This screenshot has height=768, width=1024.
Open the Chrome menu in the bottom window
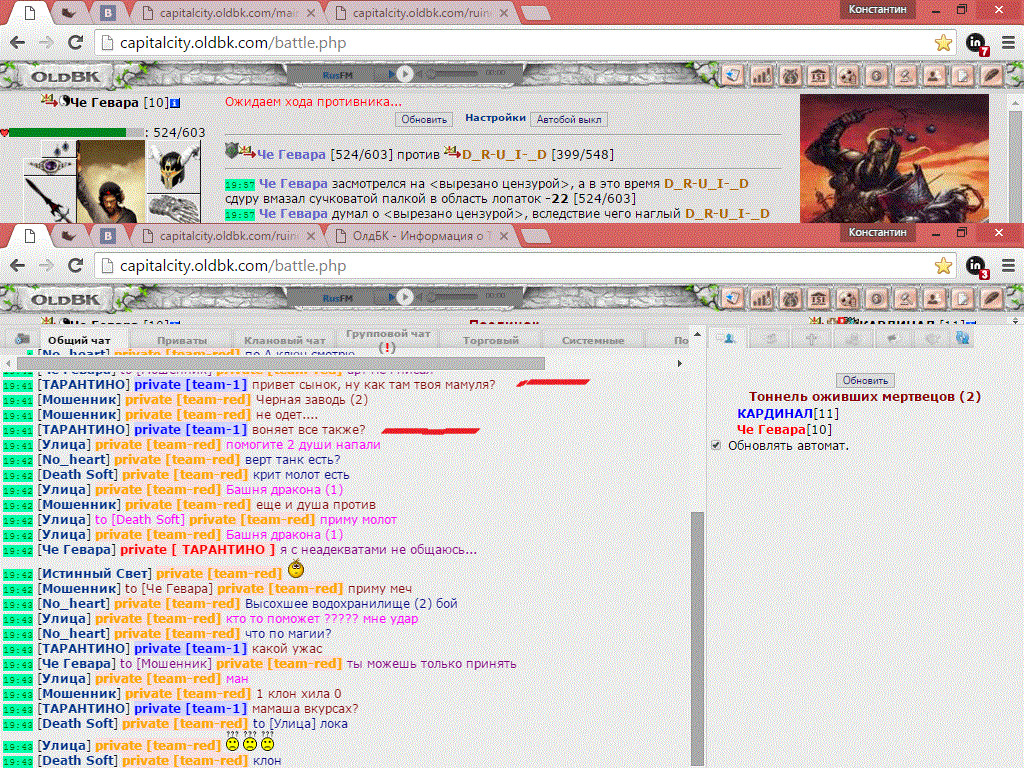pos(1008,266)
